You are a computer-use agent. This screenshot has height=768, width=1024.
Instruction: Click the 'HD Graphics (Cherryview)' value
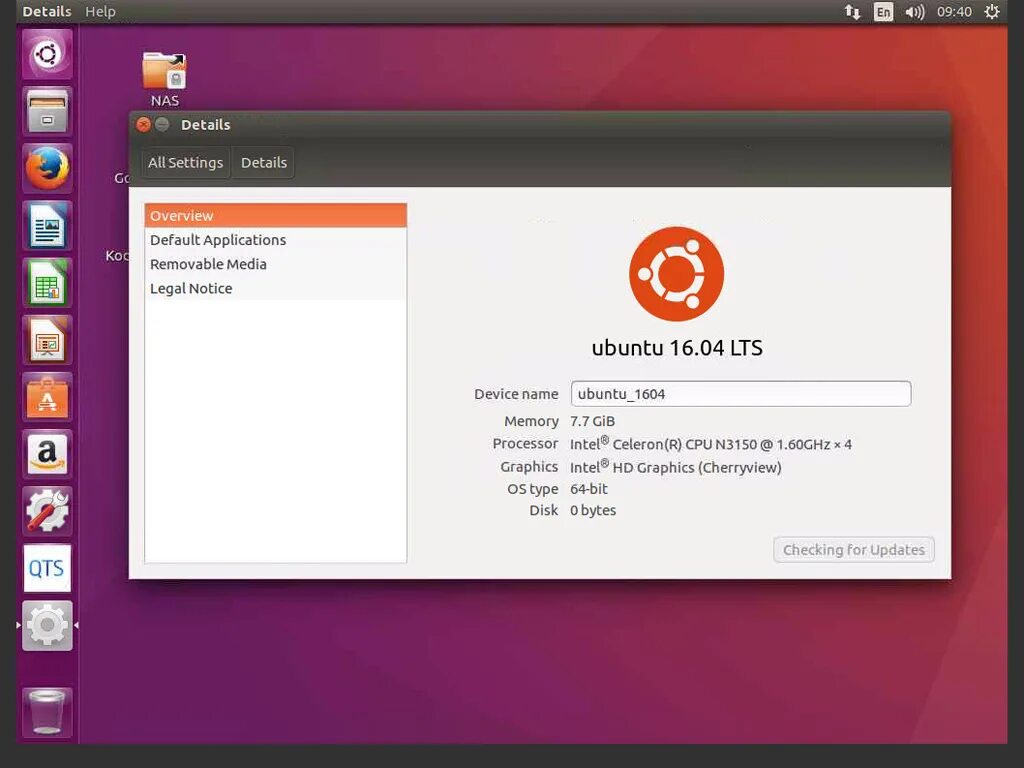click(675, 467)
